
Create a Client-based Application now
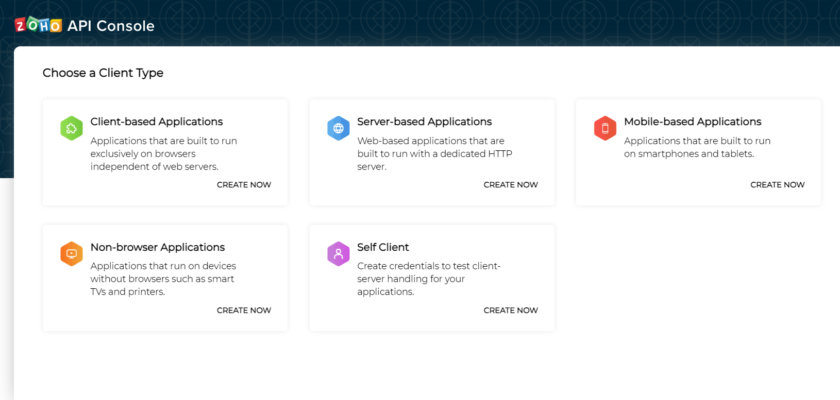click(x=244, y=185)
